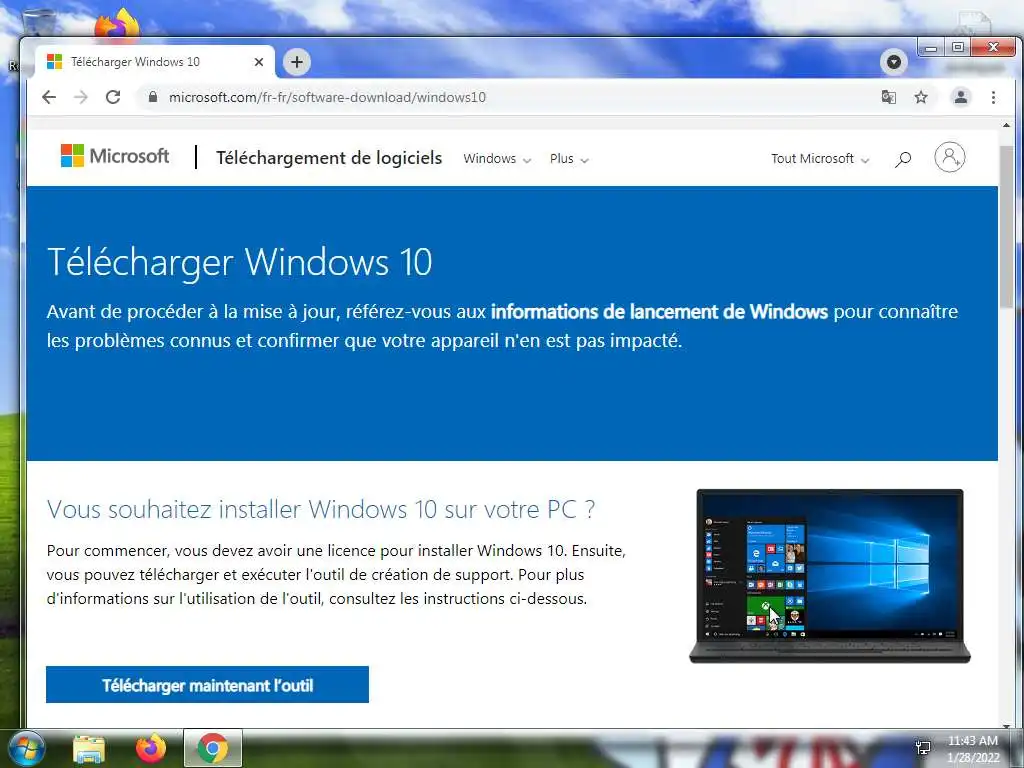Click the page scrollbar up arrow
Viewport: 1024px width, 768px height.
click(x=1006, y=125)
